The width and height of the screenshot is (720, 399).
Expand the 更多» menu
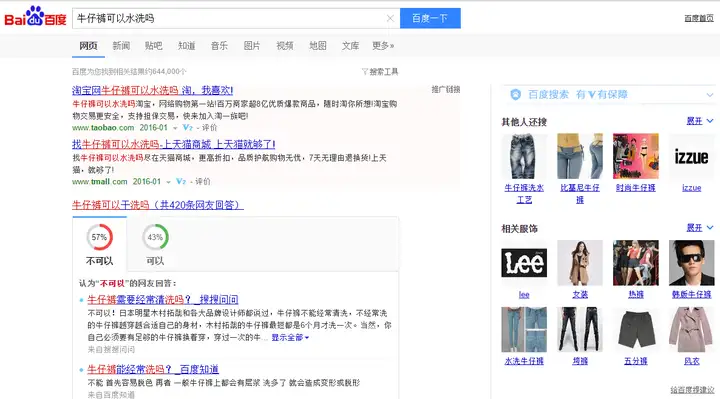coord(383,45)
